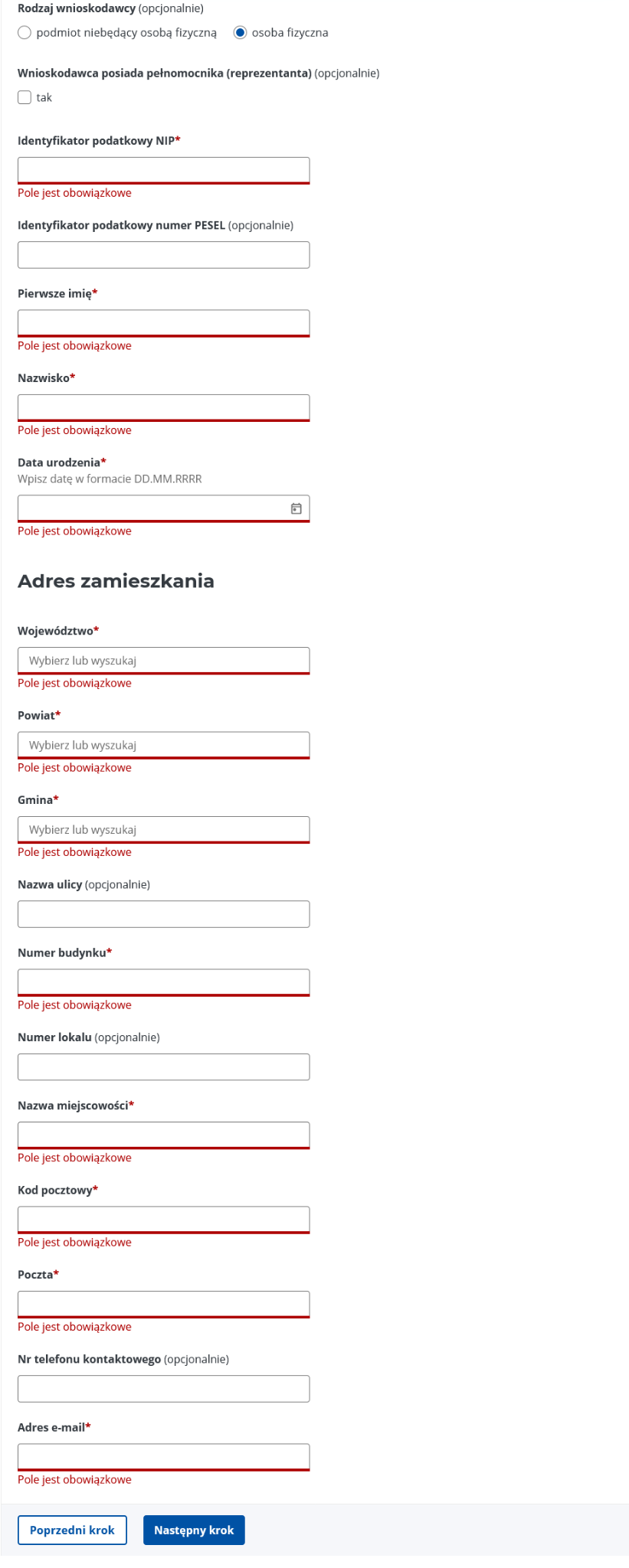Select the 'osoba fizyczna' radio button

tap(241, 33)
